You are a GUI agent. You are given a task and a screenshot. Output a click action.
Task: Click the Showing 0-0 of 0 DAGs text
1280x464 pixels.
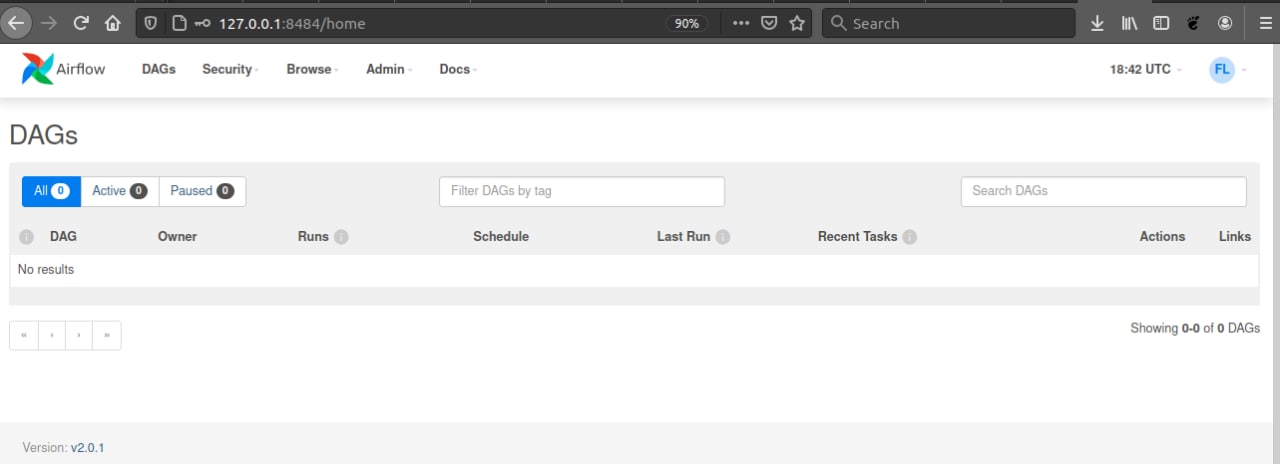pos(1195,328)
